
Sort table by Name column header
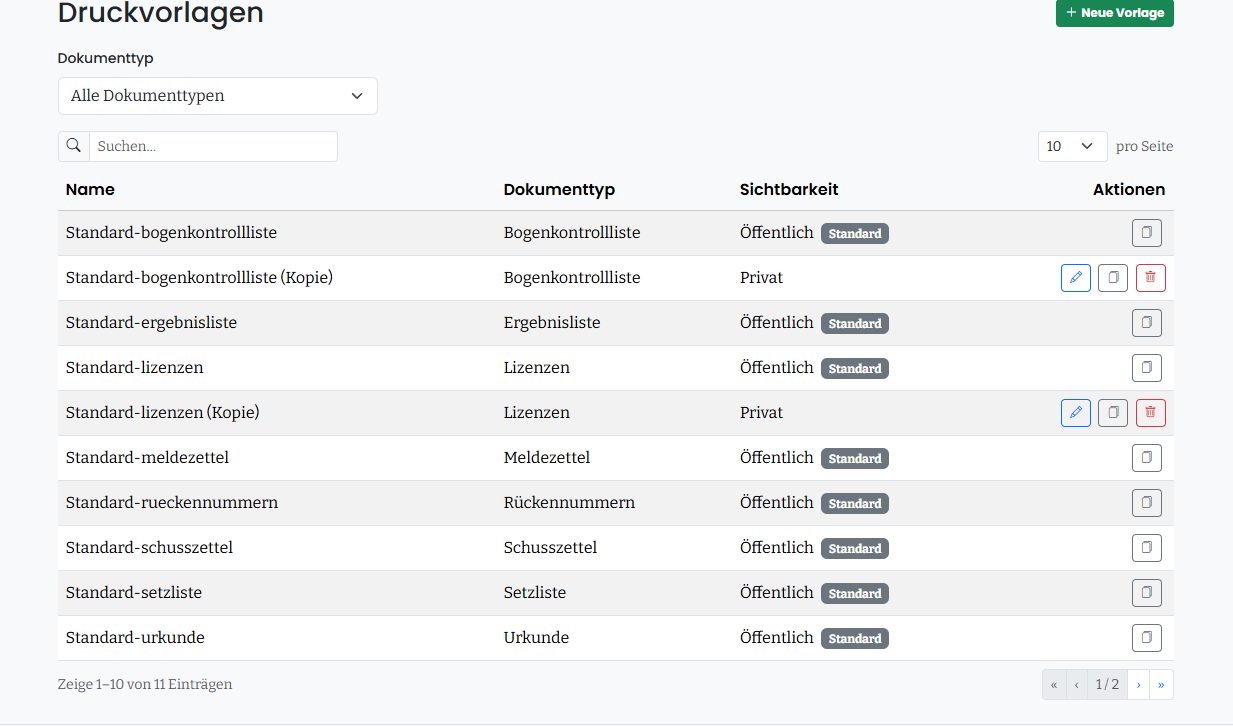[90, 190]
